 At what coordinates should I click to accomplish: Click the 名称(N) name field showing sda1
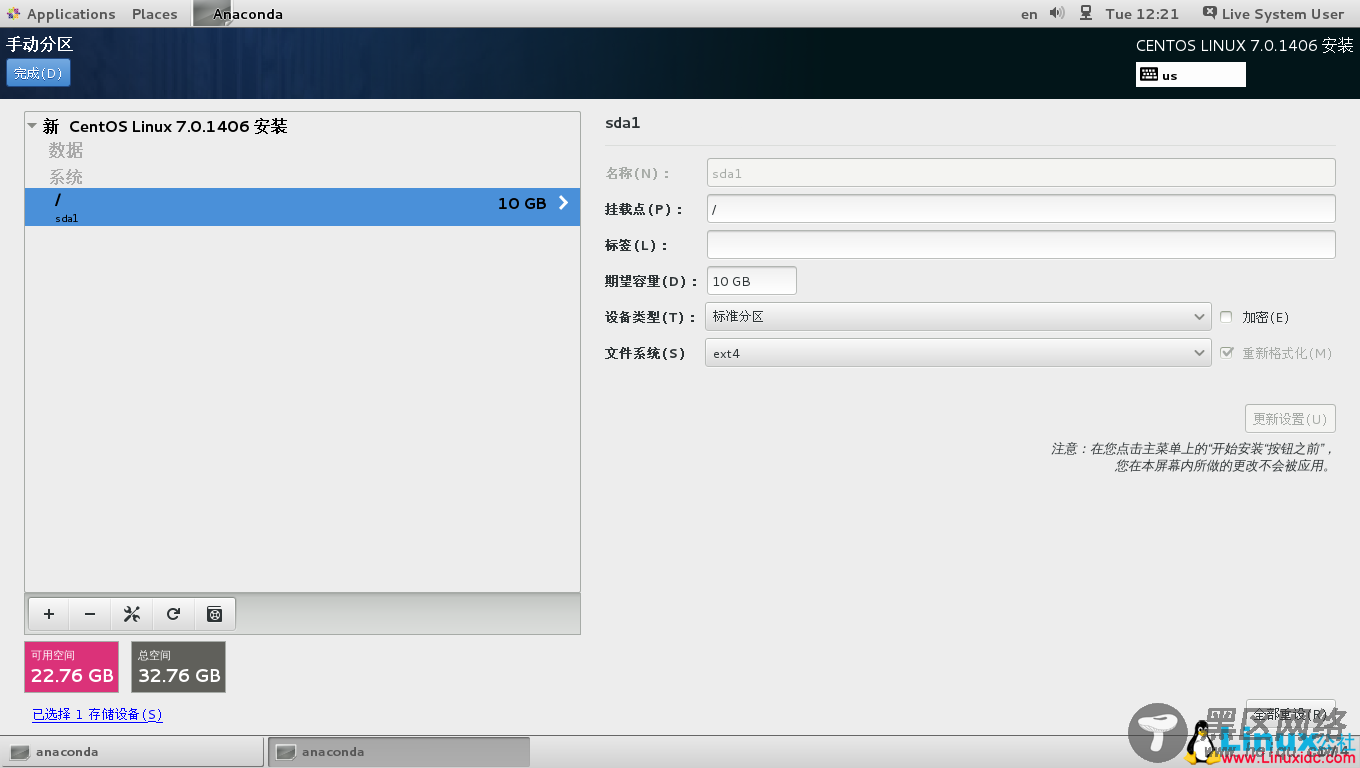click(1021, 173)
